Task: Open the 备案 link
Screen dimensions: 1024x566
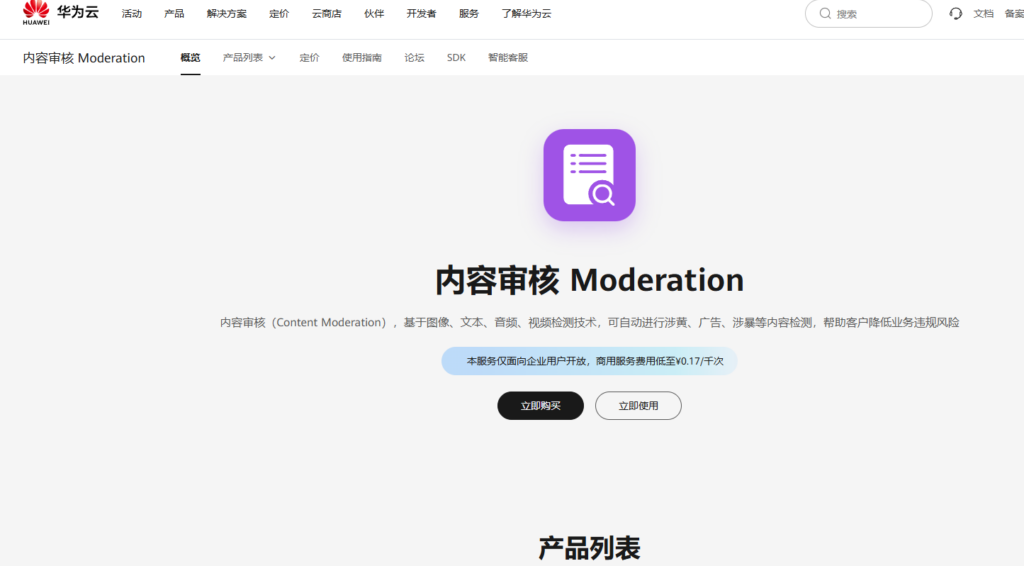Action: click(1014, 14)
